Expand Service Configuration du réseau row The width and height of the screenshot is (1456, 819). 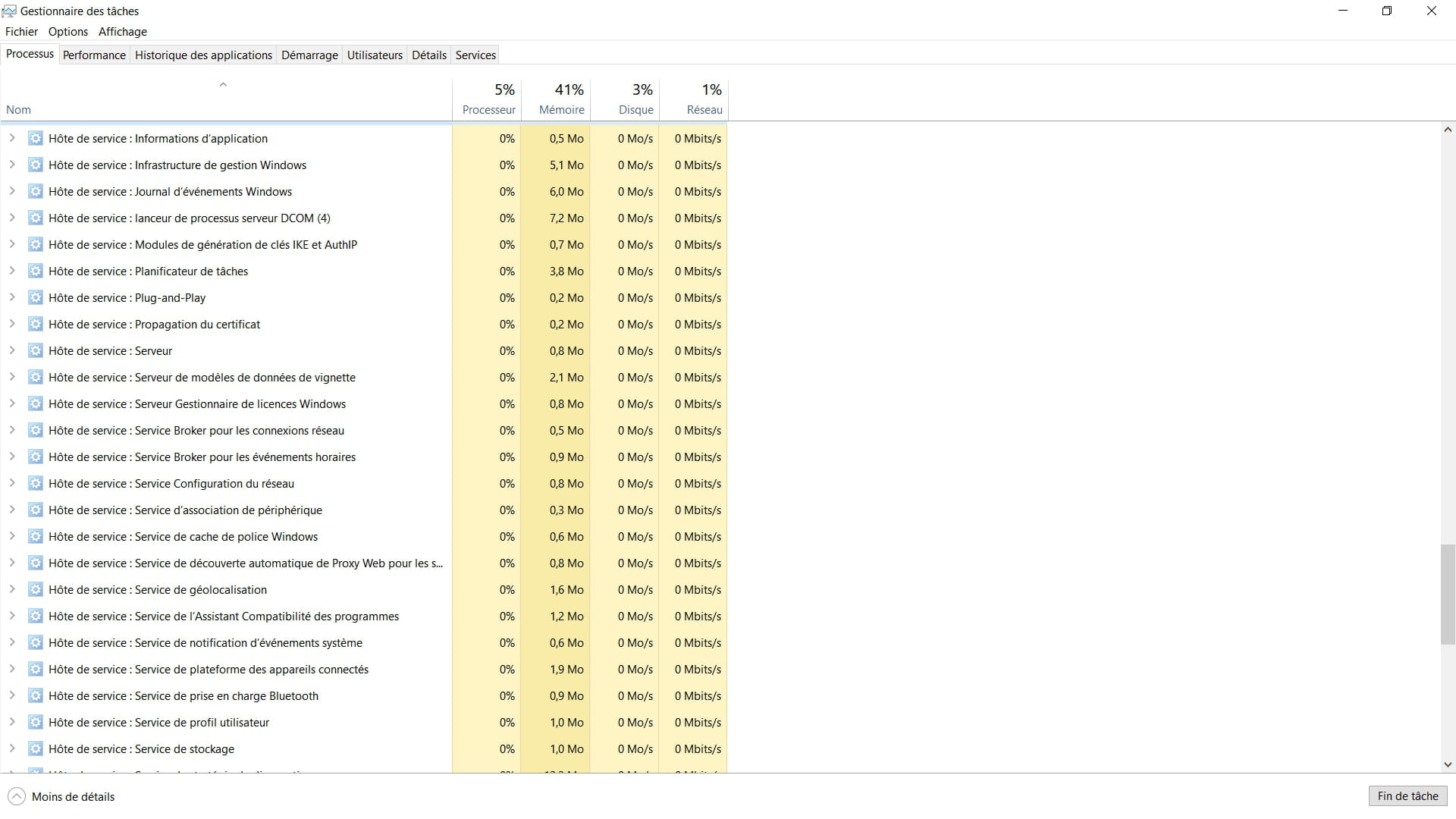[11, 483]
